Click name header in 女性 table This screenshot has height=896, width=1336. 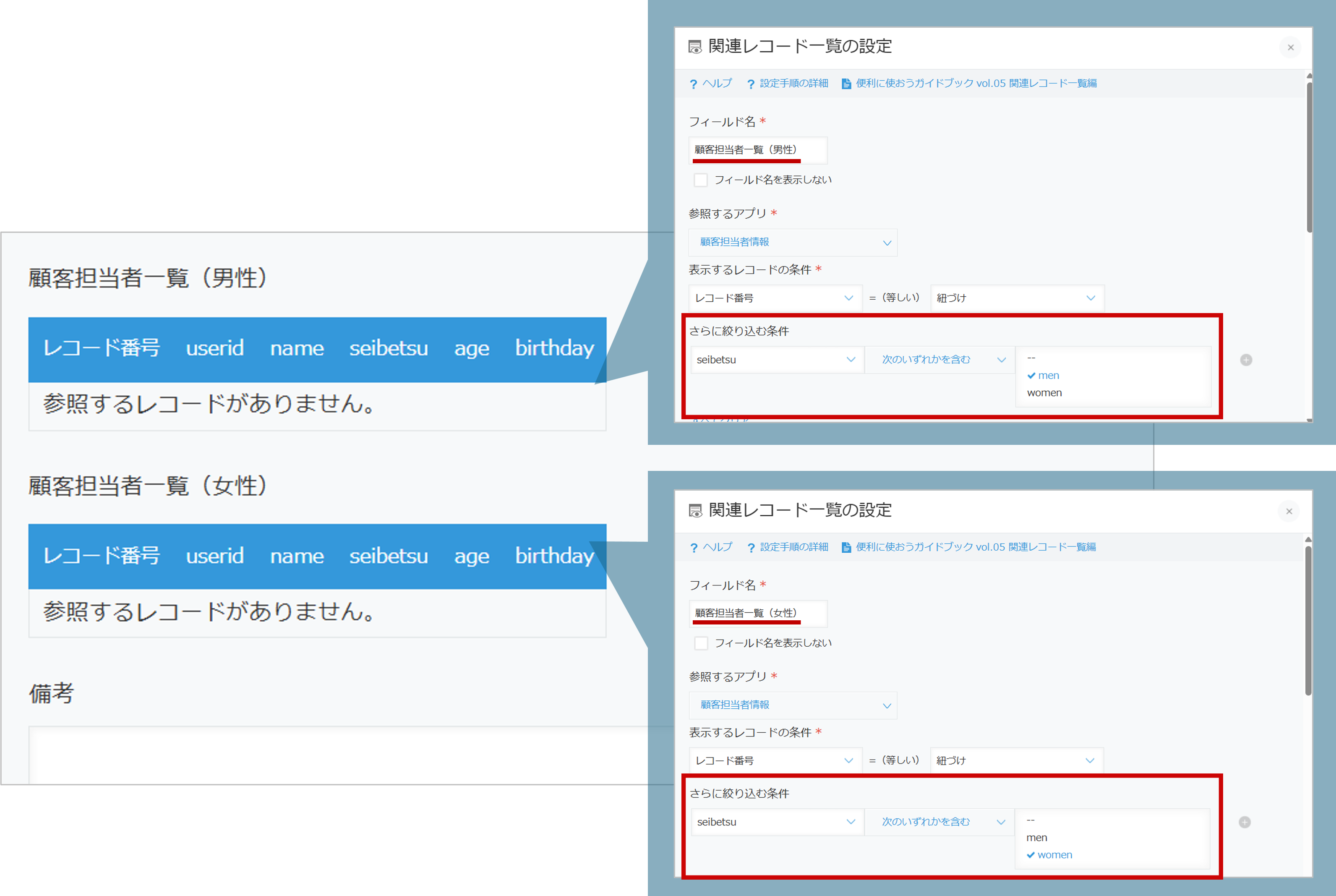297,556
